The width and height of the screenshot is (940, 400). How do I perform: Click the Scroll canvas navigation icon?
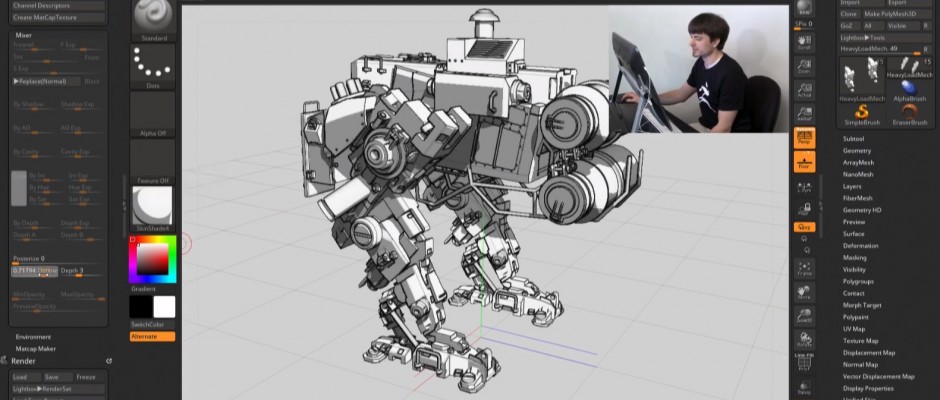(x=804, y=41)
